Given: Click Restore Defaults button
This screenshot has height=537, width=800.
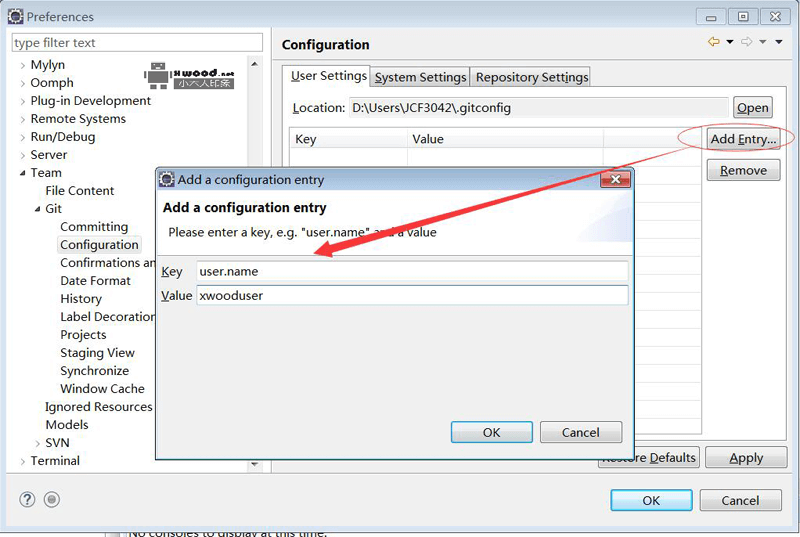Looking at the screenshot, I should [649, 458].
